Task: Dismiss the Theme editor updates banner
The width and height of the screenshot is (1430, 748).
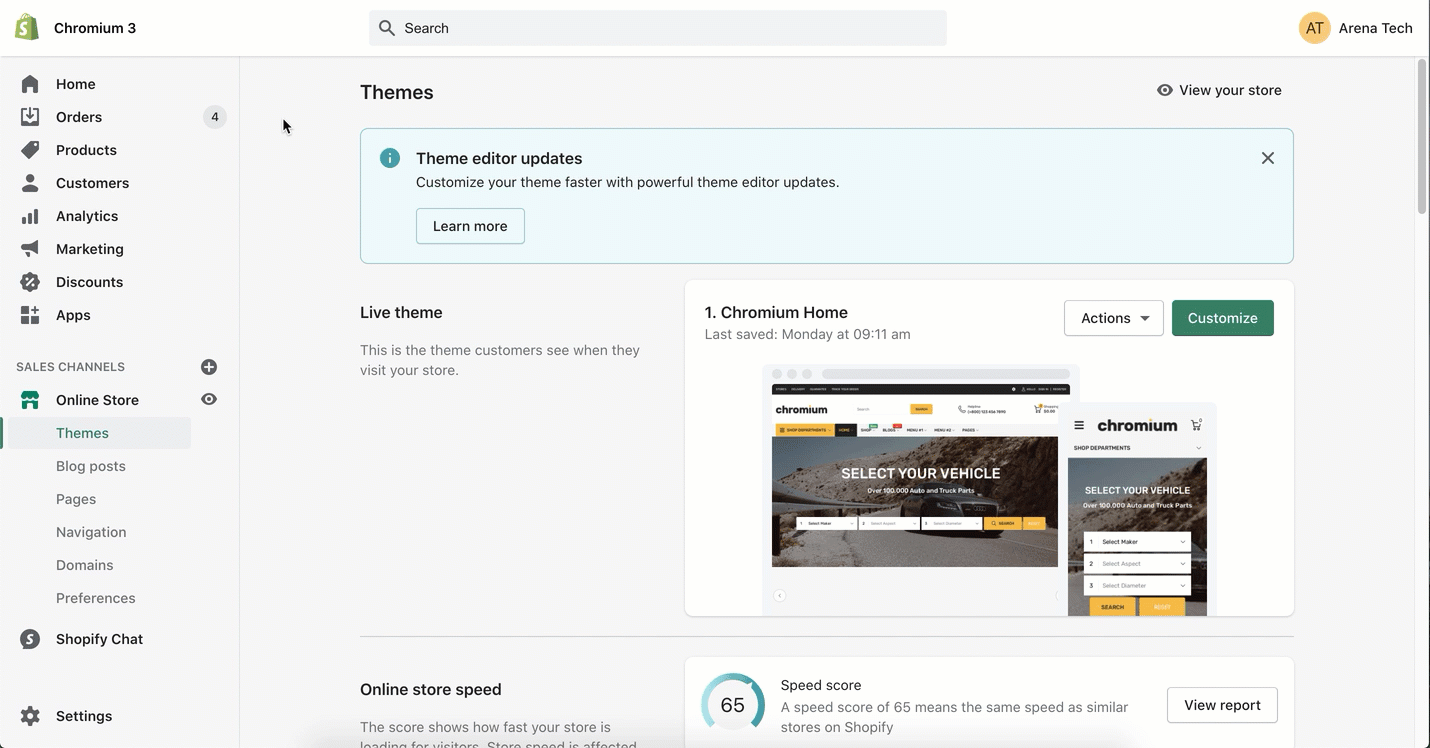Action: click(x=1268, y=158)
